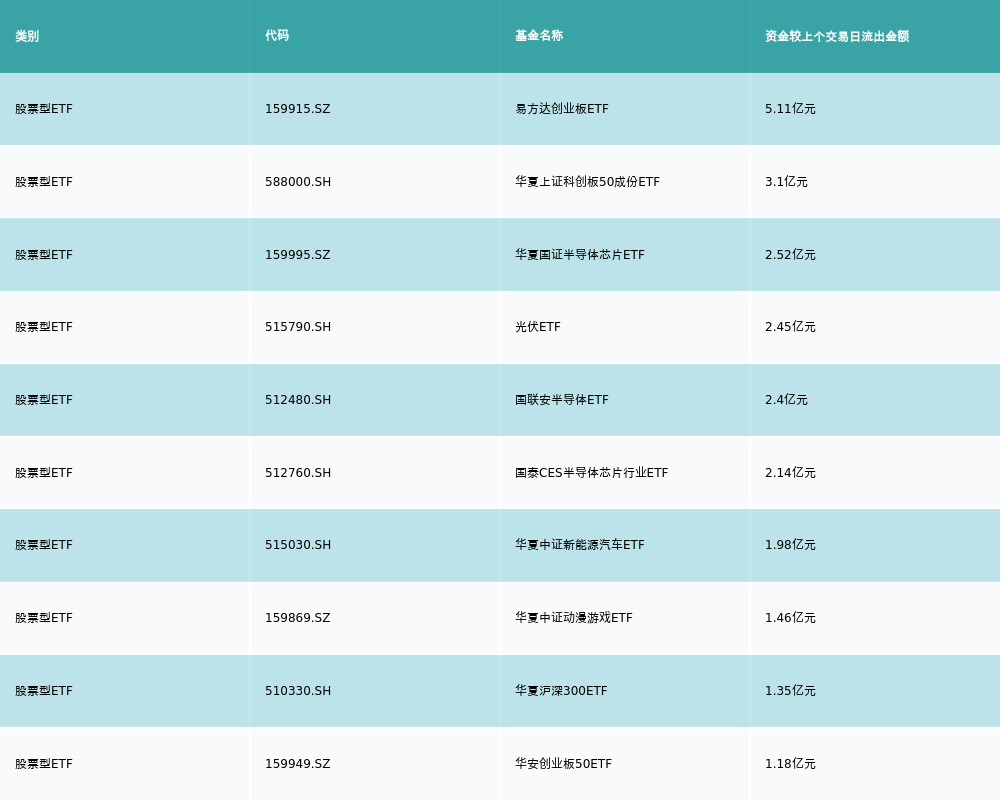Click the 1.18亿元 outflow value

pos(790,764)
